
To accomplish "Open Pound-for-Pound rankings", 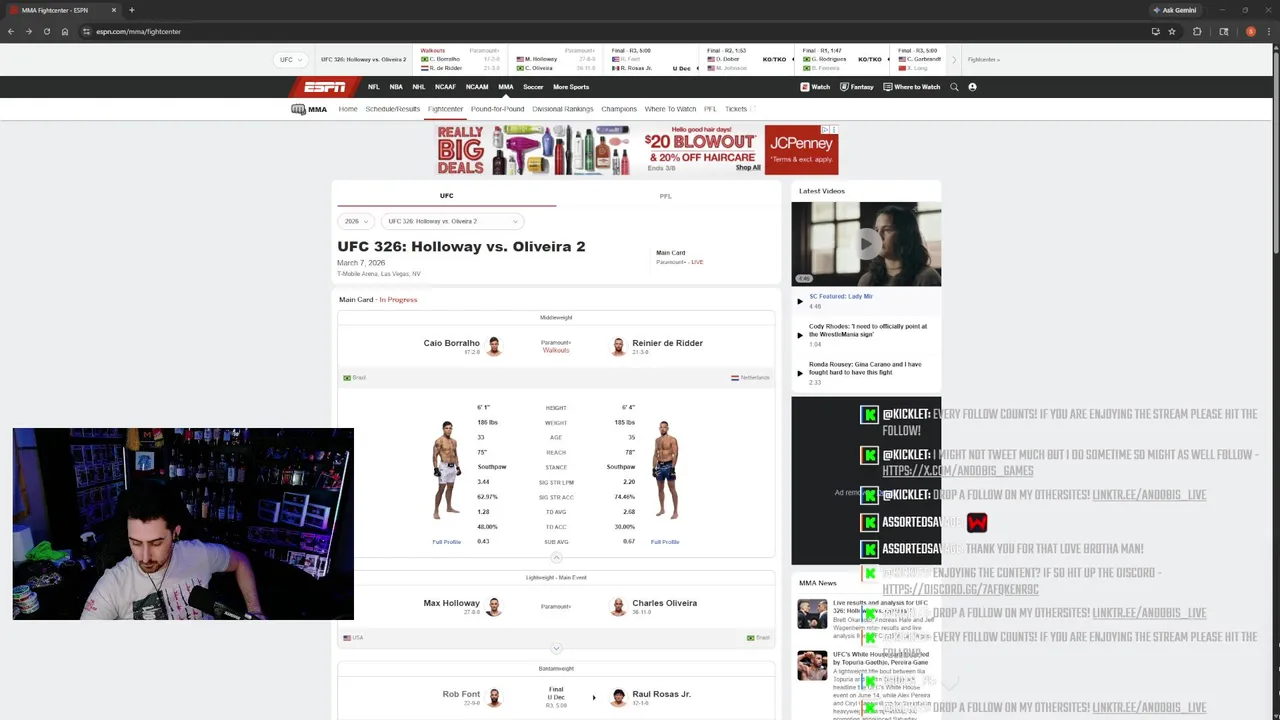I will coord(497,109).
